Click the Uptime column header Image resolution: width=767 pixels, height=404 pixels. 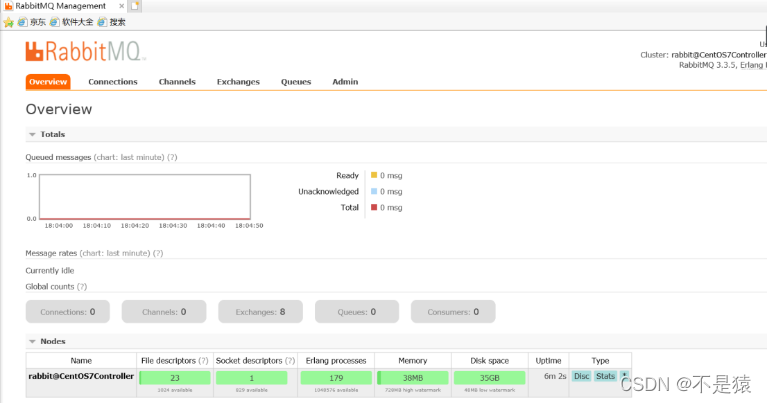coord(548,360)
